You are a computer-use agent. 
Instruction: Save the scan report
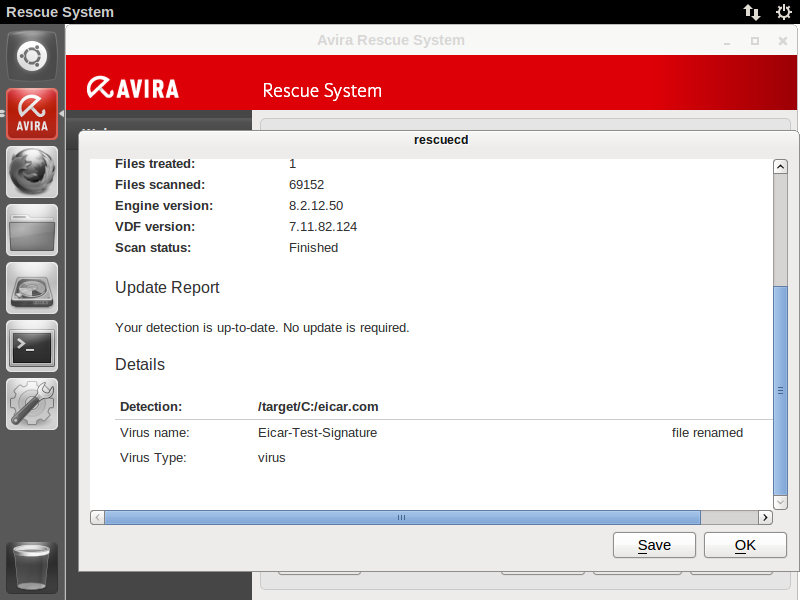(x=654, y=545)
